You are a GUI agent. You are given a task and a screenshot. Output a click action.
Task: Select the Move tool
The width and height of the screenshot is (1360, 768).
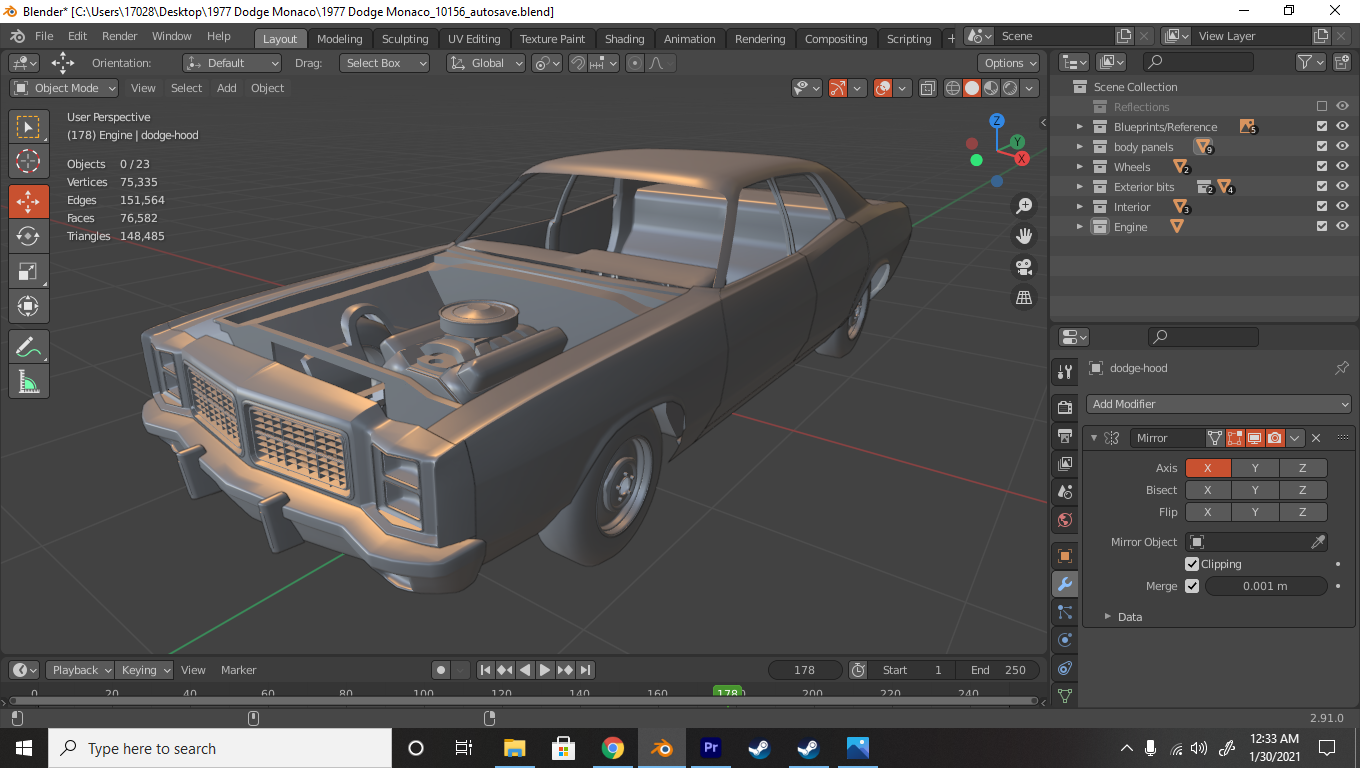pyautogui.click(x=28, y=201)
